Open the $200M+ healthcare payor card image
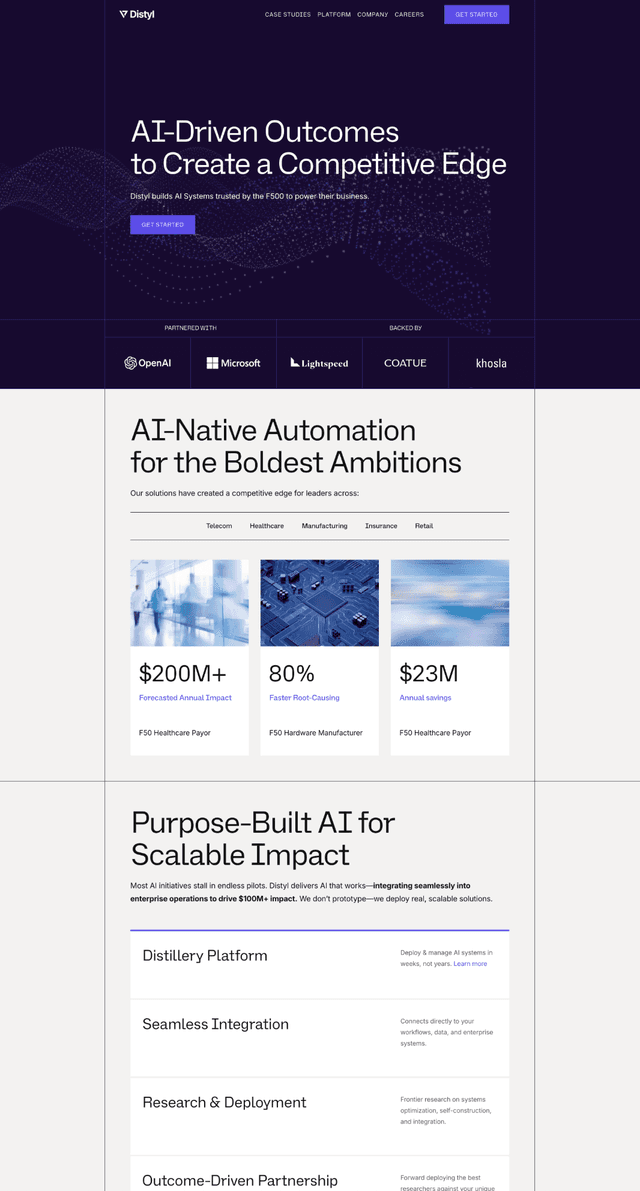640x1191 pixels. [189, 603]
